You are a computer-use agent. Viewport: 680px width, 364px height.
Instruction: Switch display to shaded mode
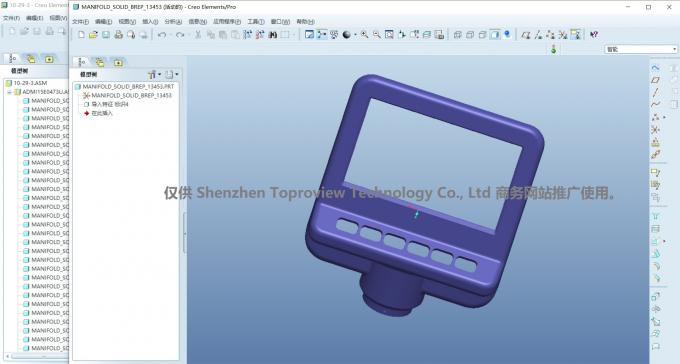point(494,35)
